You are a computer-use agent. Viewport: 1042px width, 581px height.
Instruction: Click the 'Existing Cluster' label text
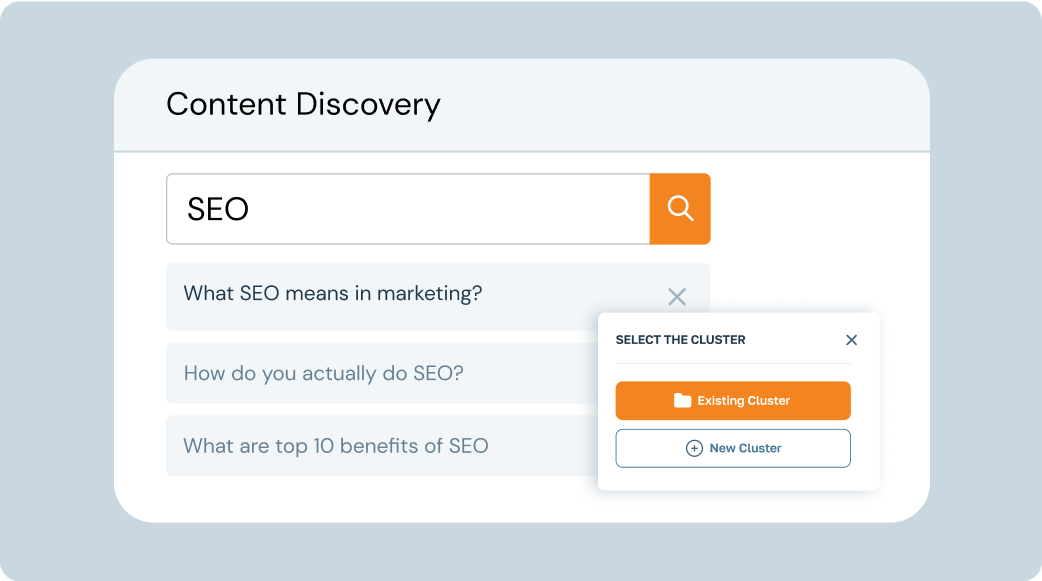pyautogui.click(x=744, y=400)
